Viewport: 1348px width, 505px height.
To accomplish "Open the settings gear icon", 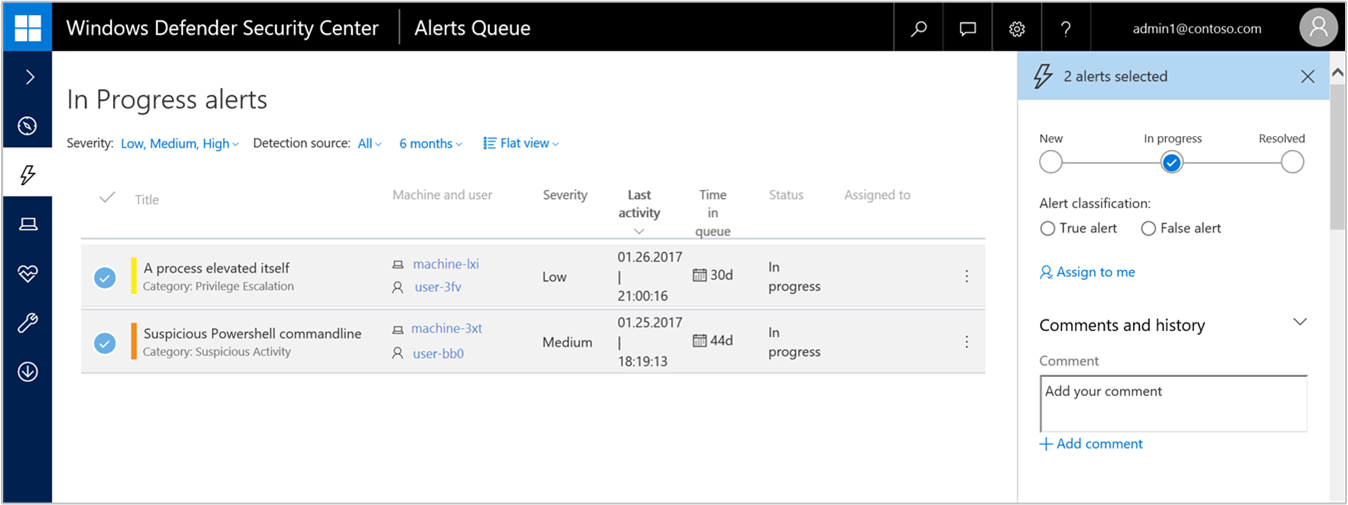I will click(x=1017, y=29).
